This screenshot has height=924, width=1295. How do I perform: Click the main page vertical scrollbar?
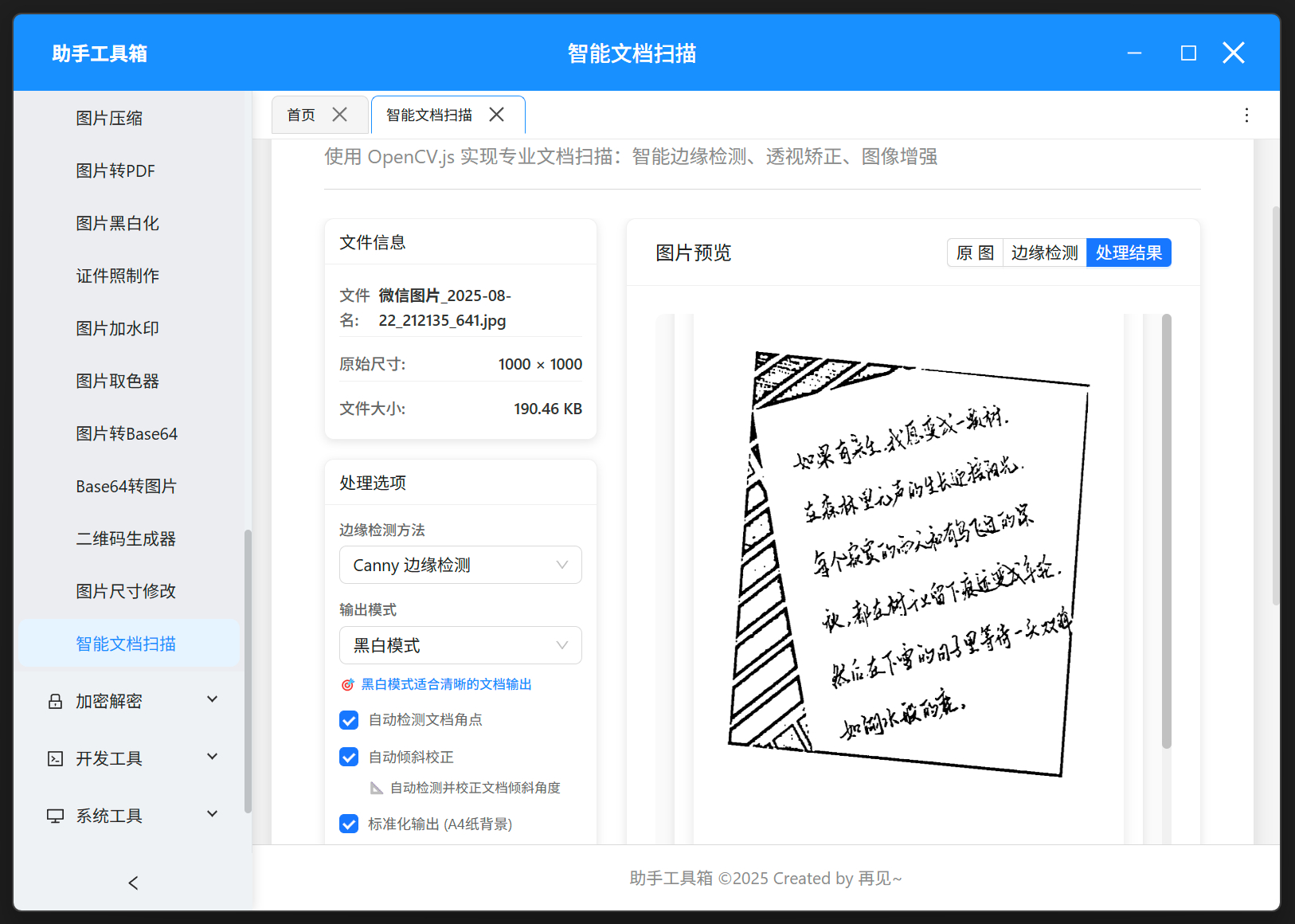pos(1275,405)
